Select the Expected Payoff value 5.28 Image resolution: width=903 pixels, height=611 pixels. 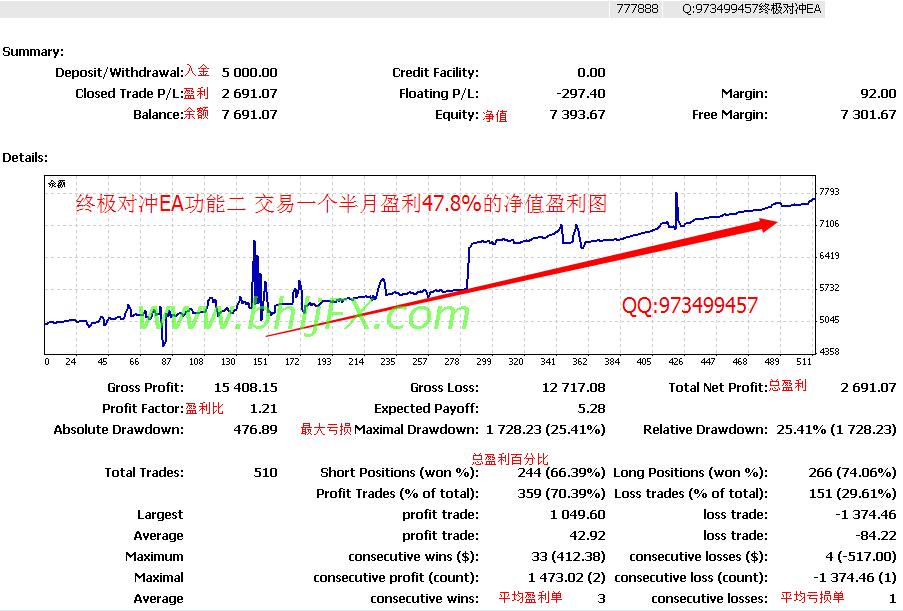click(591, 409)
